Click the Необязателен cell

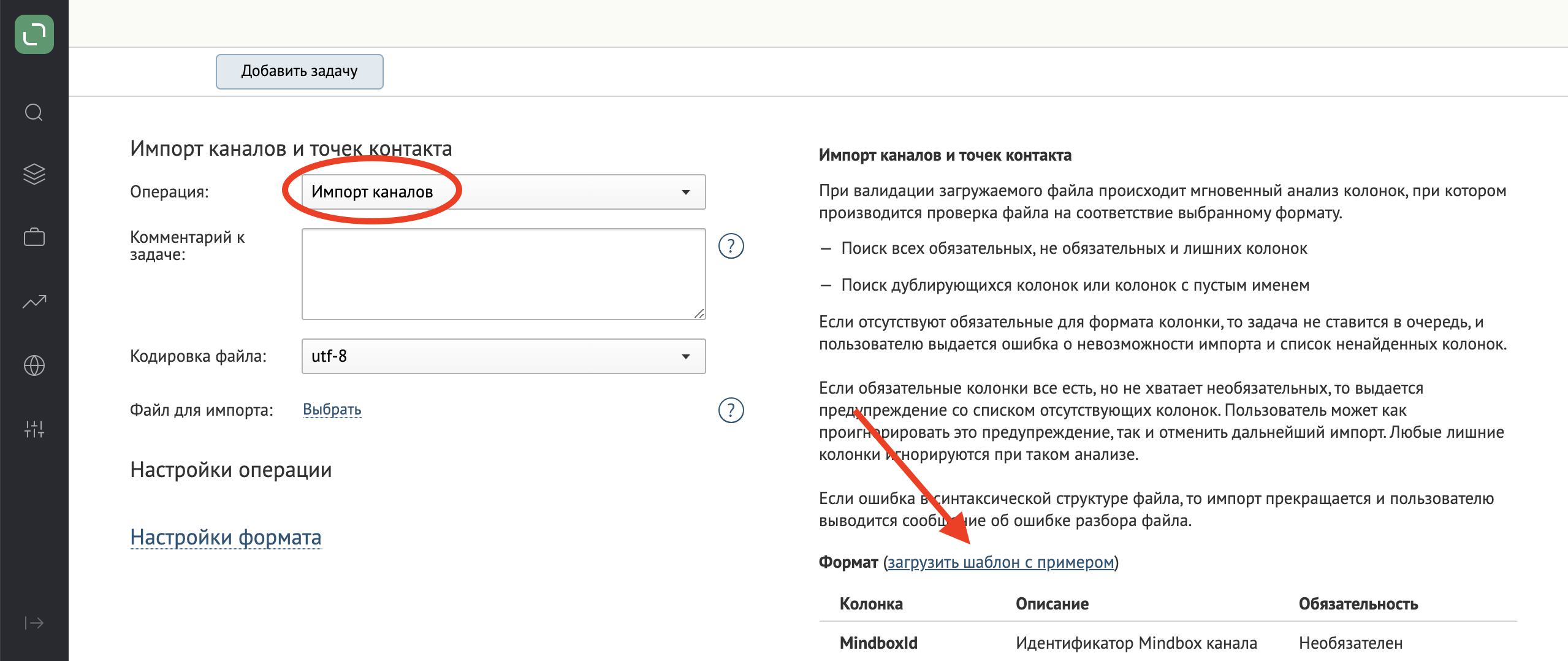1350,643
